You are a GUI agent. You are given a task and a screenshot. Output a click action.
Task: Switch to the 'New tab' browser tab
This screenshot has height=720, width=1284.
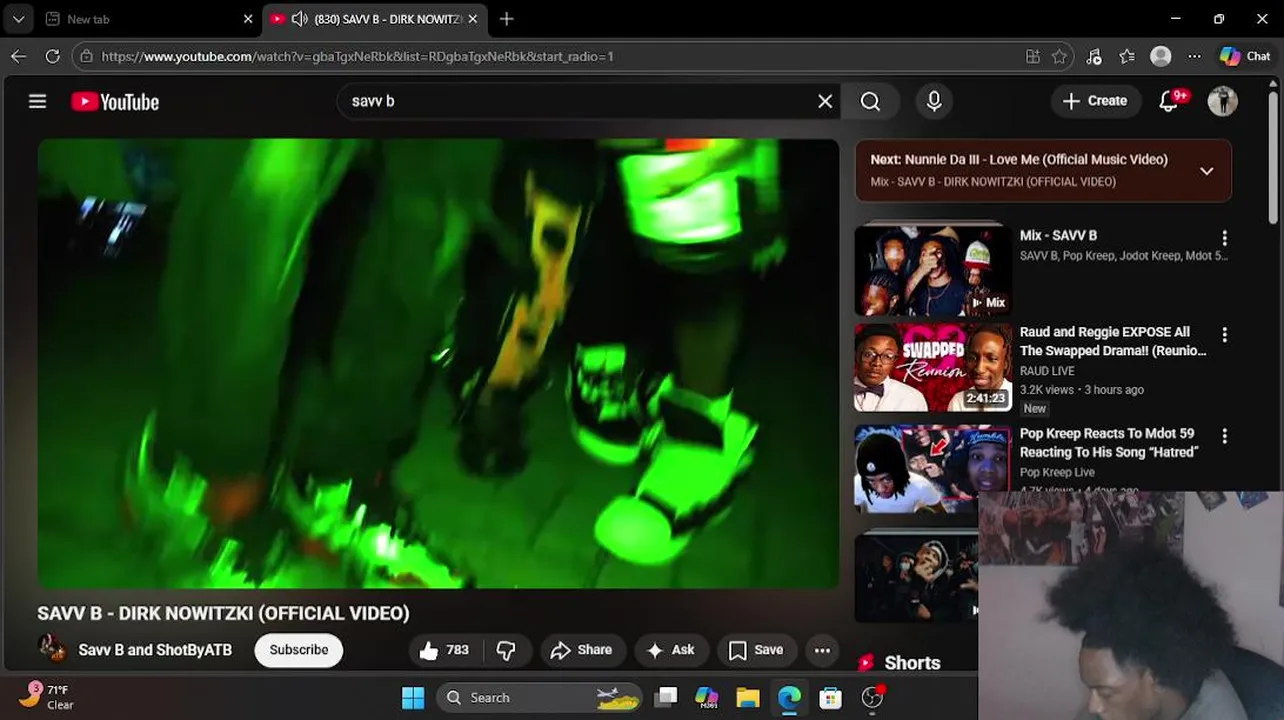148,19
